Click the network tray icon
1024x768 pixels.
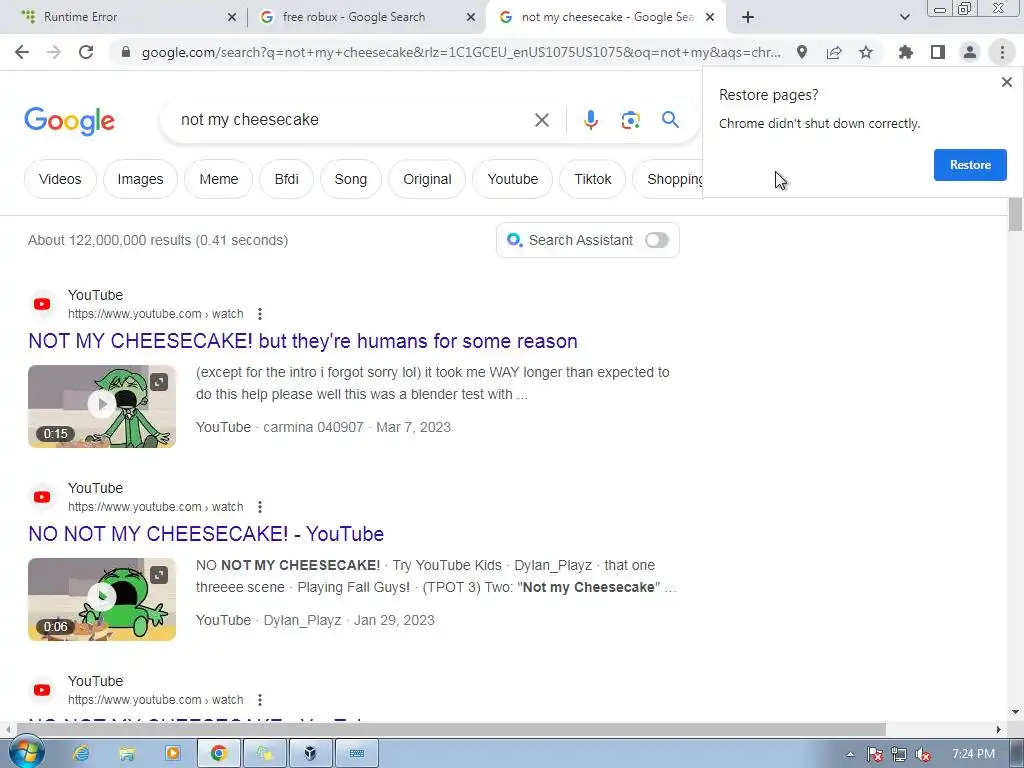[899, 754]
